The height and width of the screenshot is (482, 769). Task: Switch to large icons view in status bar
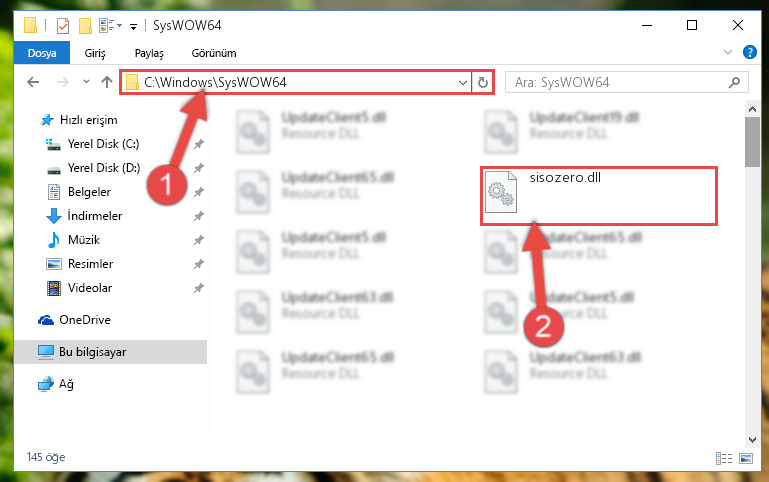(x=746, y=458)
